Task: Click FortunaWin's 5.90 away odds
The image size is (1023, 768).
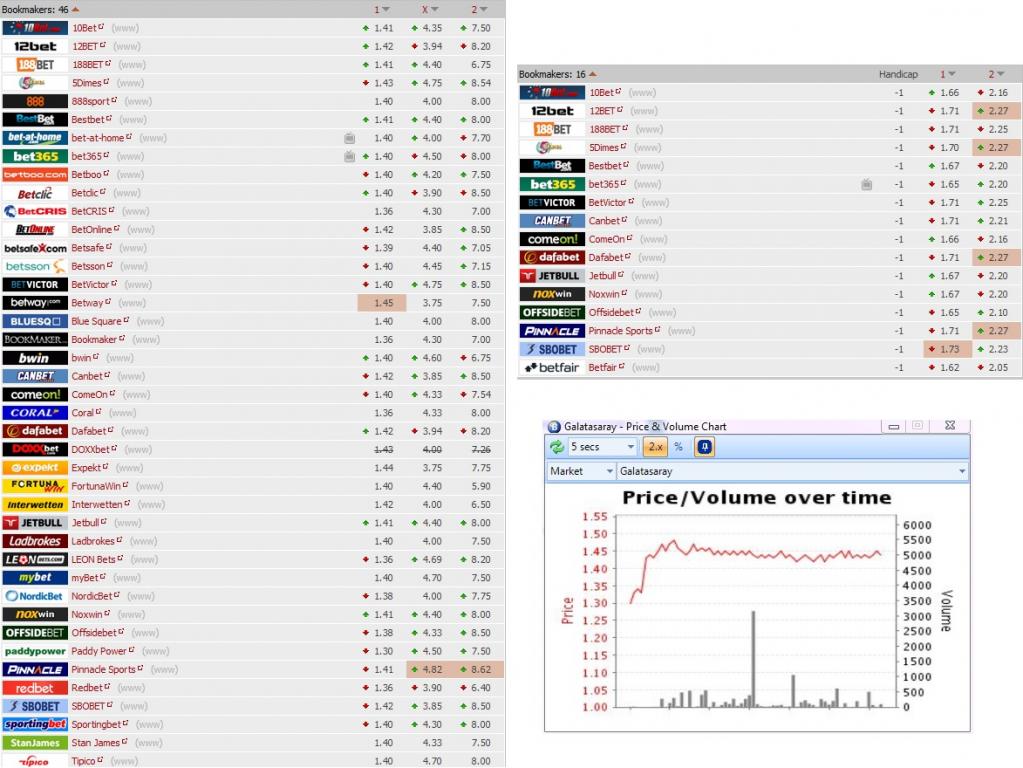Action: (481, 486)
